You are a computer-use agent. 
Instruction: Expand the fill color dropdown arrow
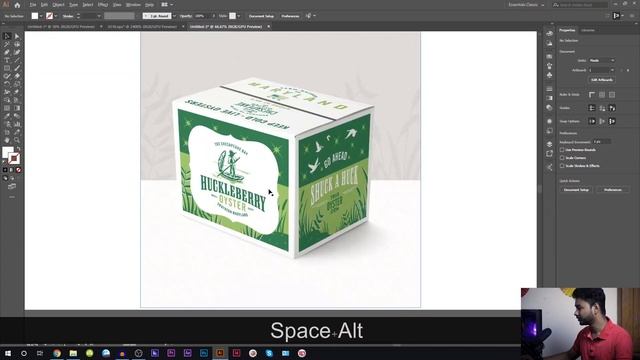(41, 16)
